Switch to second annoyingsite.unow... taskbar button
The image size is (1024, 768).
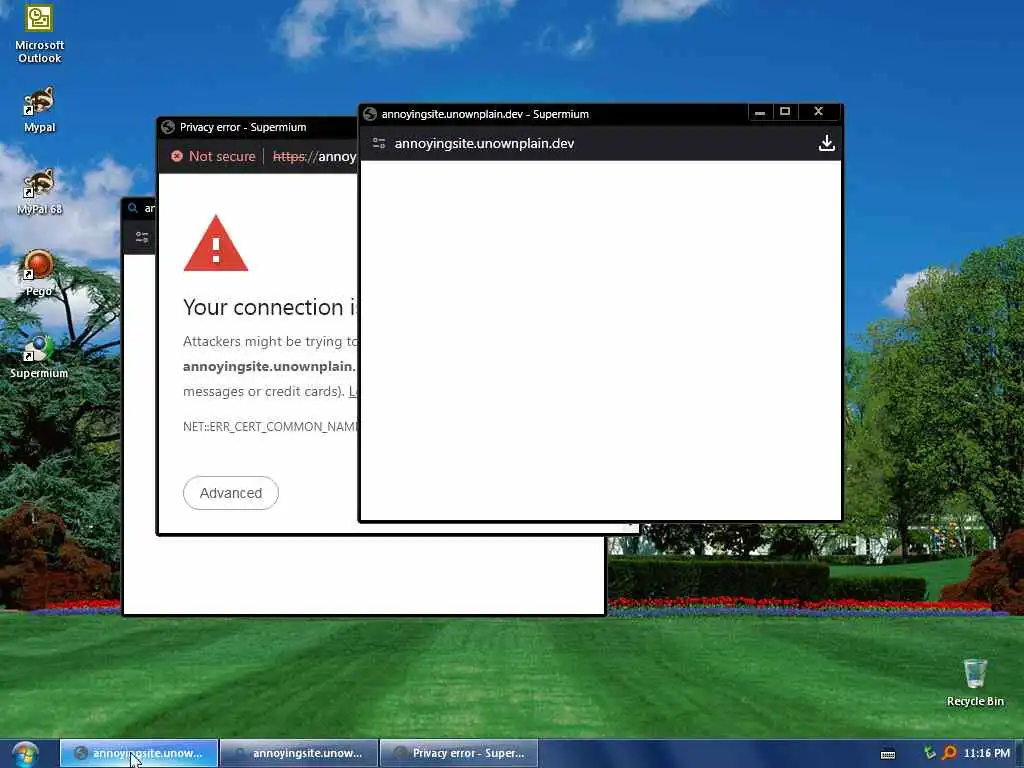click(299, 753)
